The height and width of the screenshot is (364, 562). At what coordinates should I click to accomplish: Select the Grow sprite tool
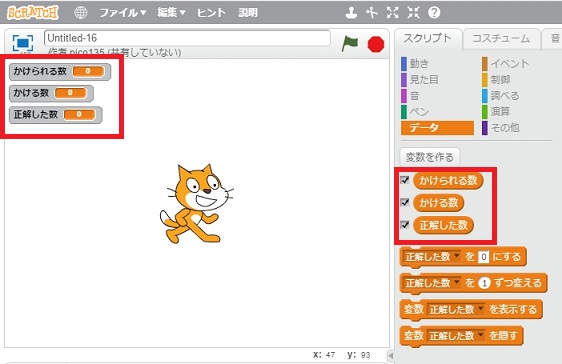click(x=392, y=13)
